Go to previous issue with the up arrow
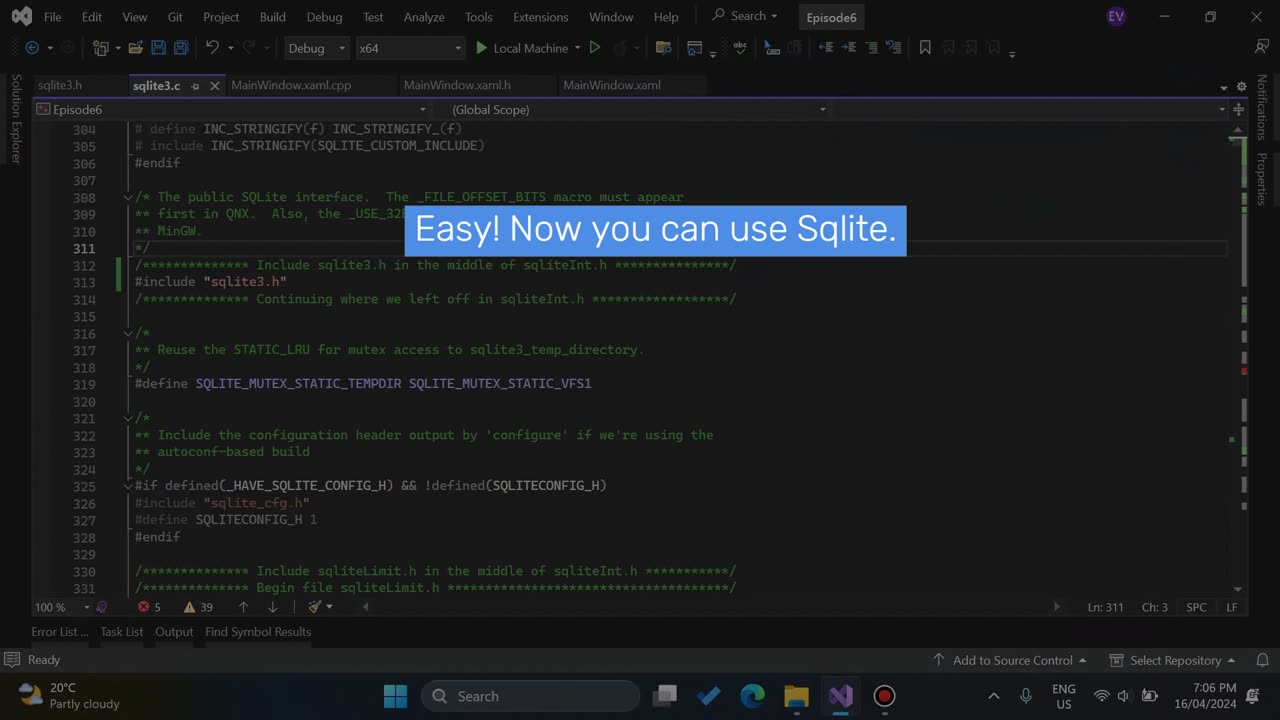Screen dimensions: 1280x720 tap(243, 607)
